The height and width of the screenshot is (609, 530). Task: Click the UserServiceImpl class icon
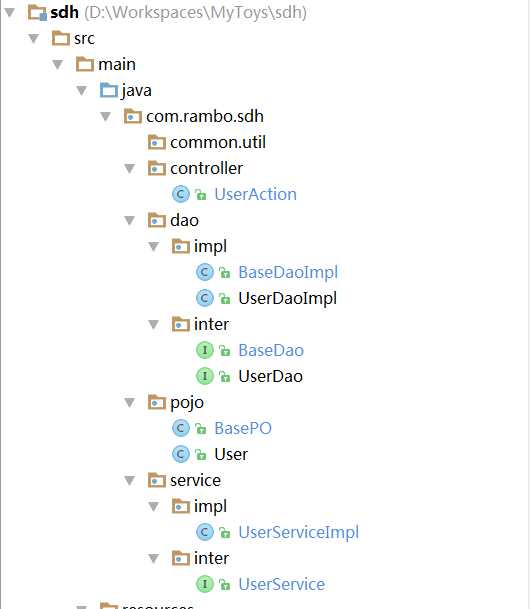pyautogui.click(x=205, y=532)
